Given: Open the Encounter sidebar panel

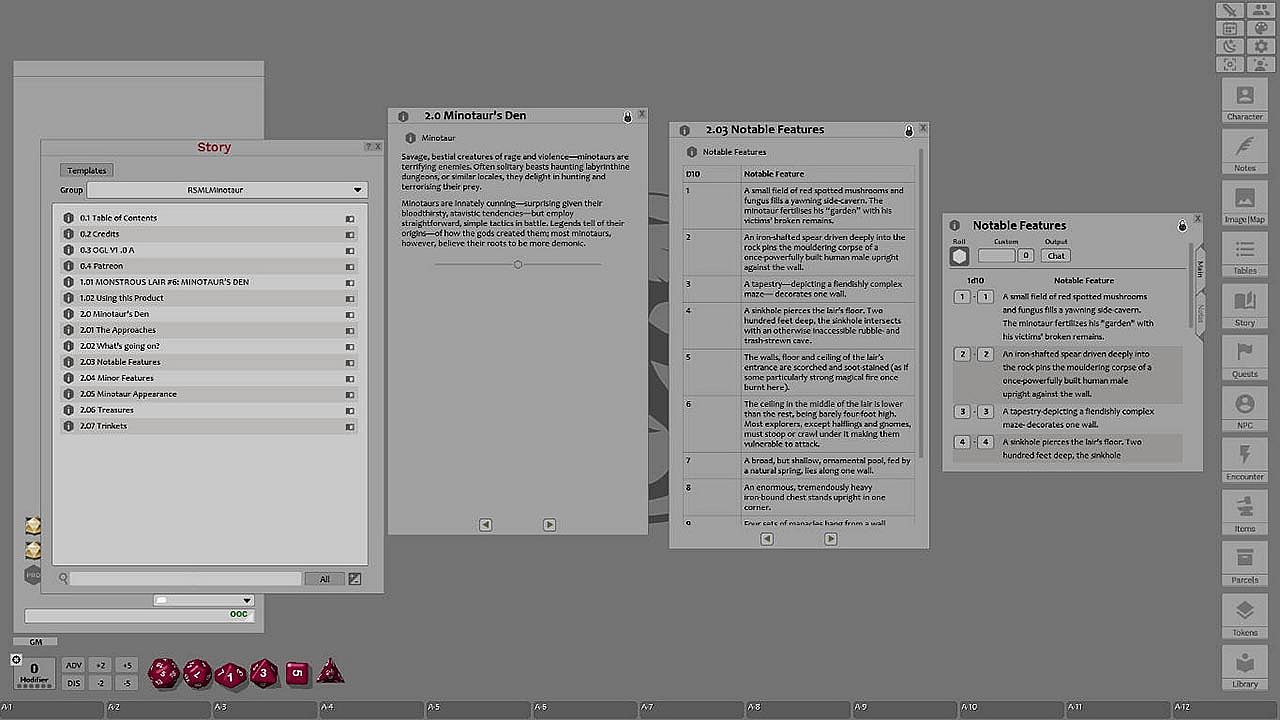Looking at the screenshot, I should tap(1245, 461).
